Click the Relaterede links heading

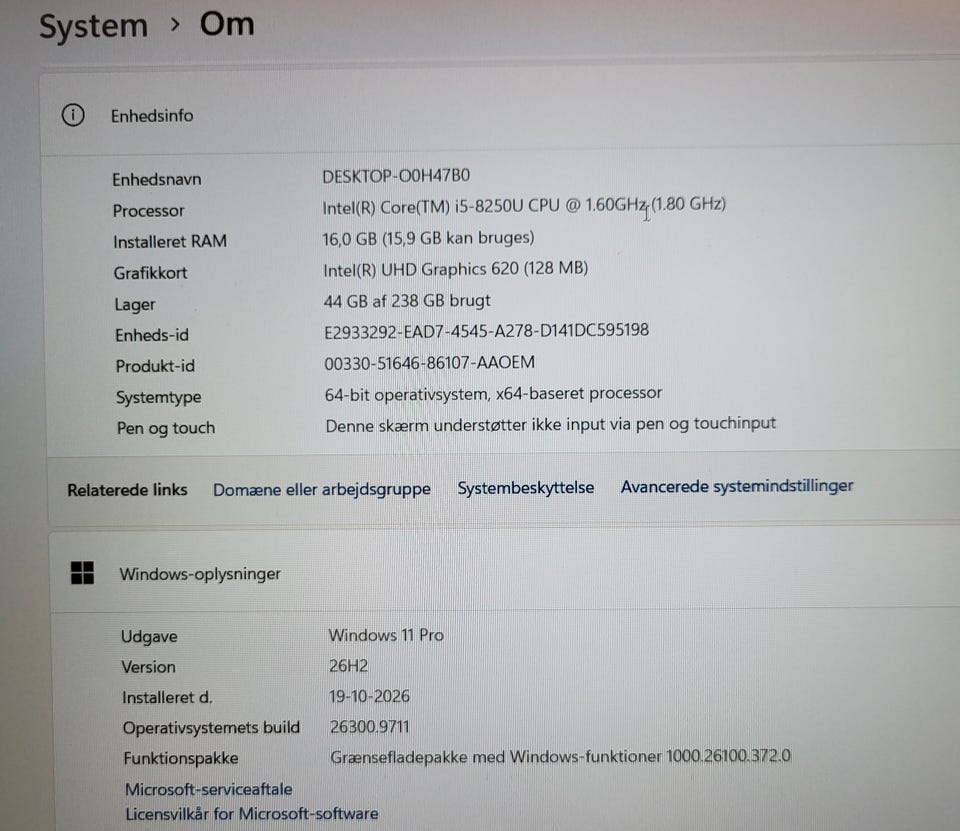click(x=127, y=490)
